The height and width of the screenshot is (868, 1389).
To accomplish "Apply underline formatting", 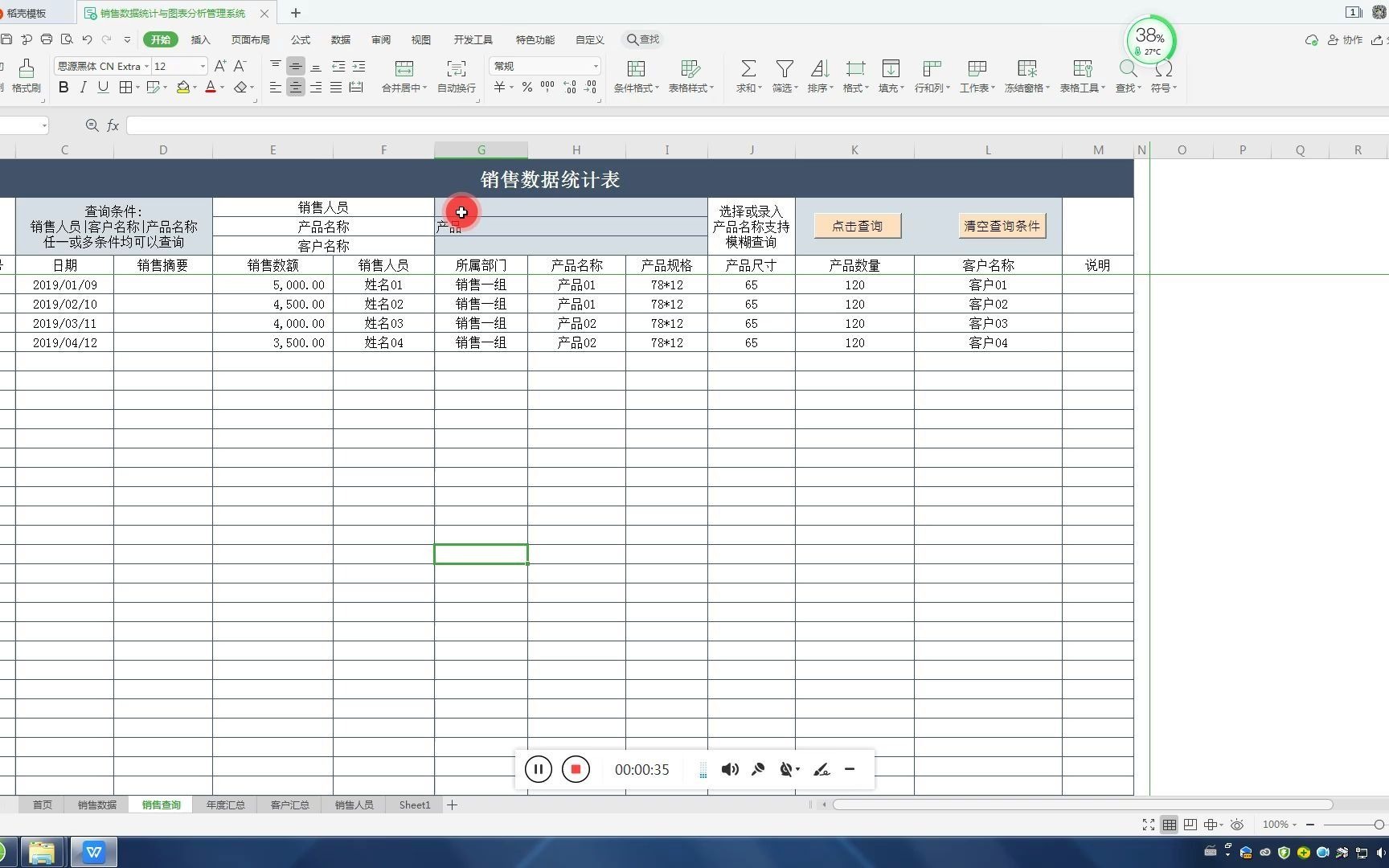I will tap(103, 88).
